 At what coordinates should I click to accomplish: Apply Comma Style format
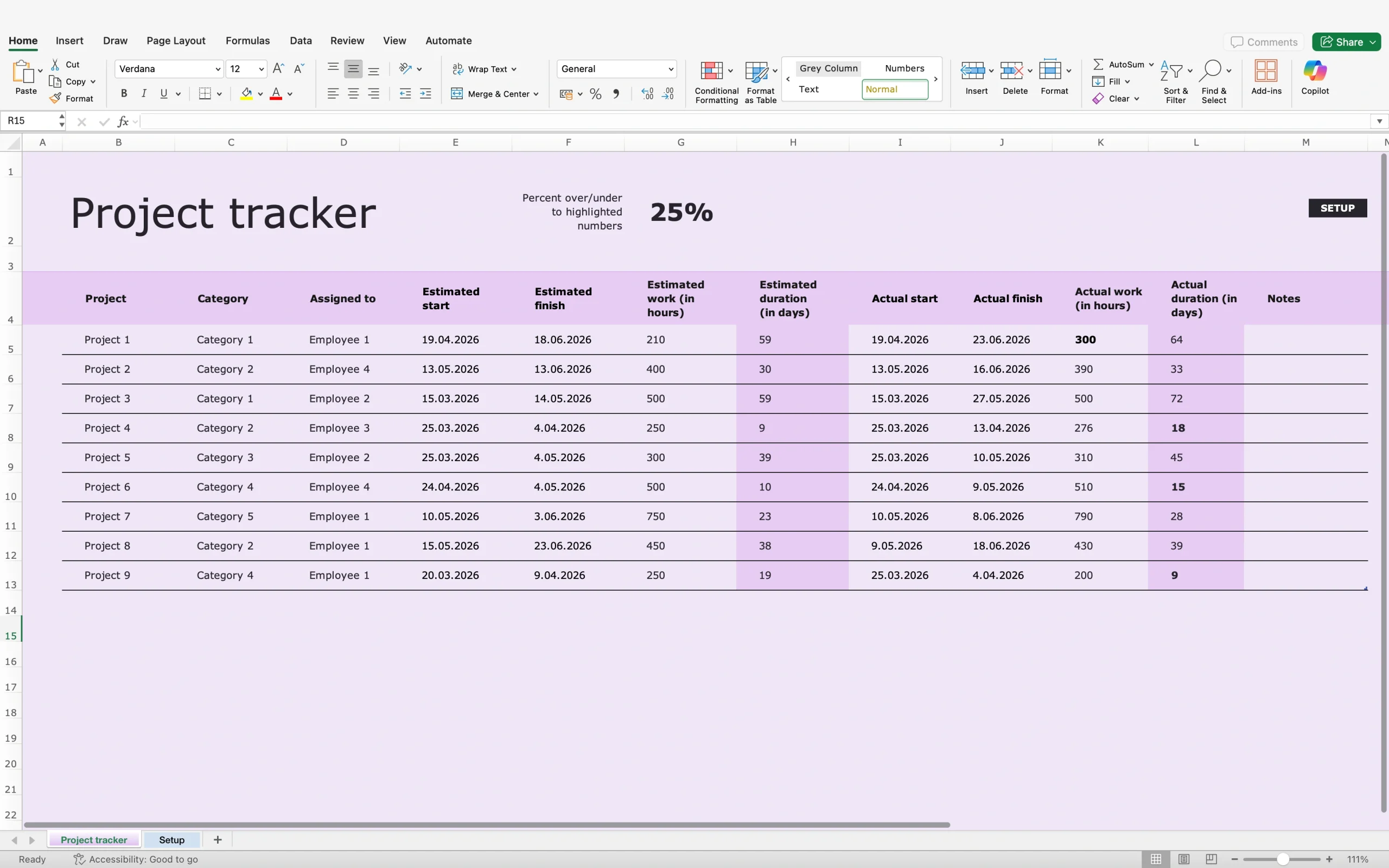click(x=616, y=94)
